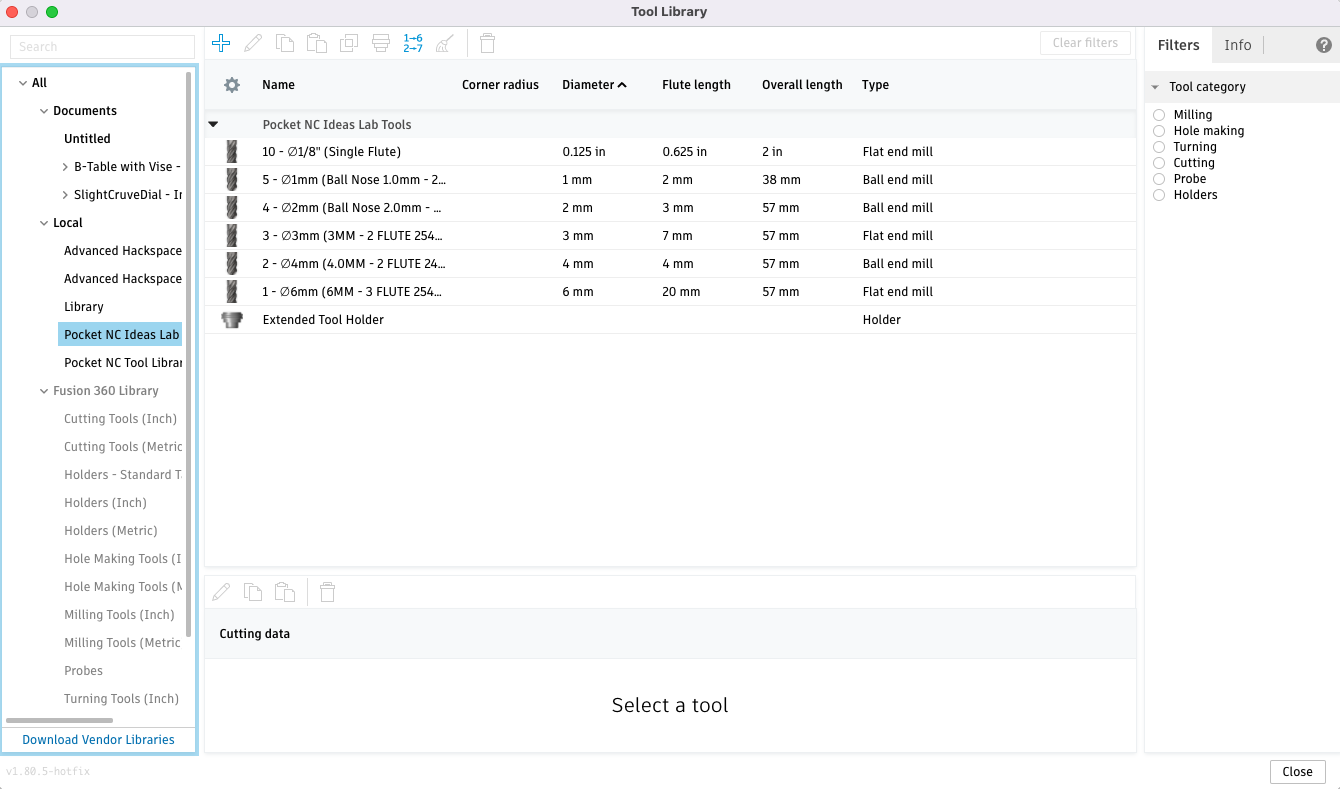Switch to the Filters tab
The width and height of the screenshot is (1340, 789).
pos(1178,45)
